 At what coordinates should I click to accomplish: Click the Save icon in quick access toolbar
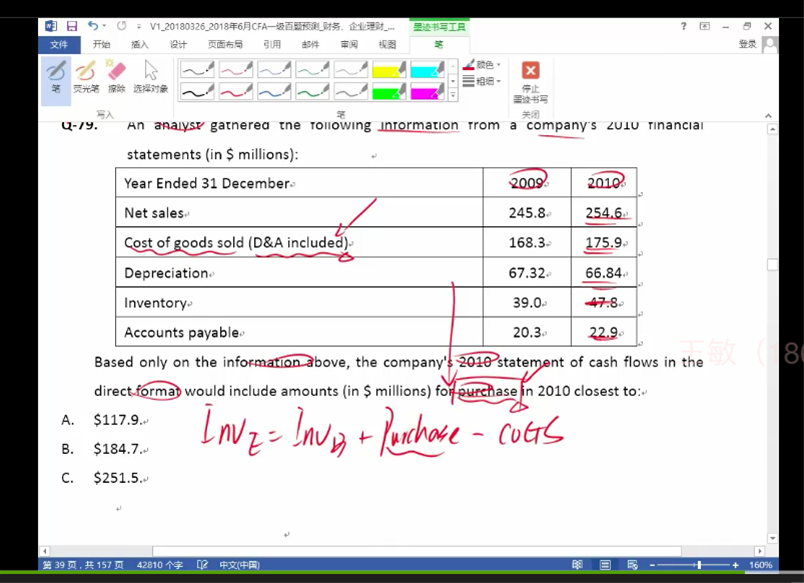pyautogui.click(x=72, y=26)
